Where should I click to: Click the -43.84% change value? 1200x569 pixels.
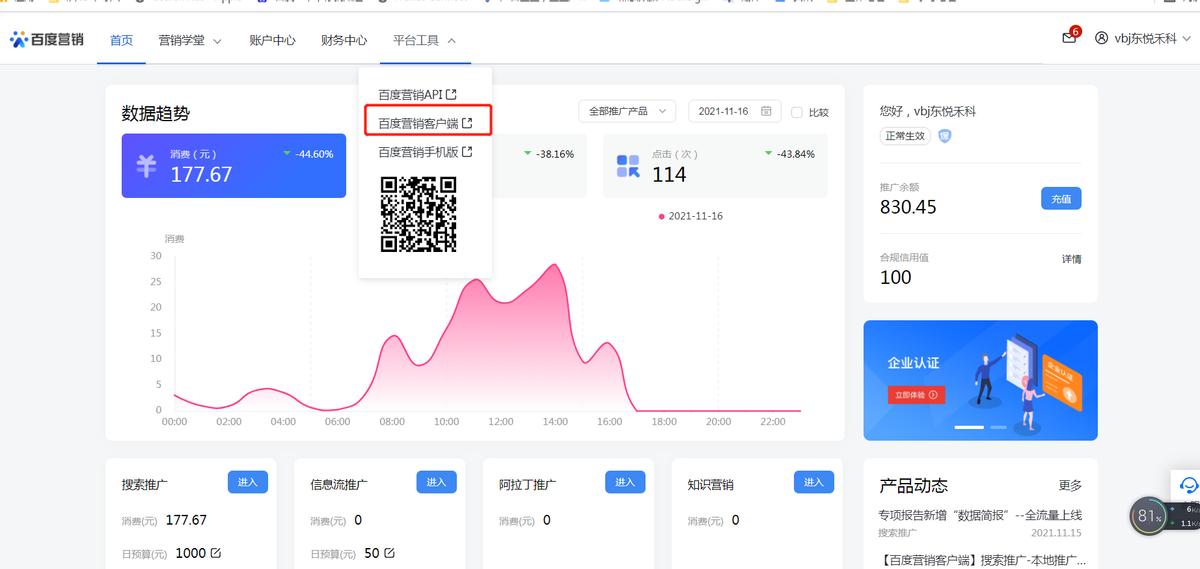795,154
